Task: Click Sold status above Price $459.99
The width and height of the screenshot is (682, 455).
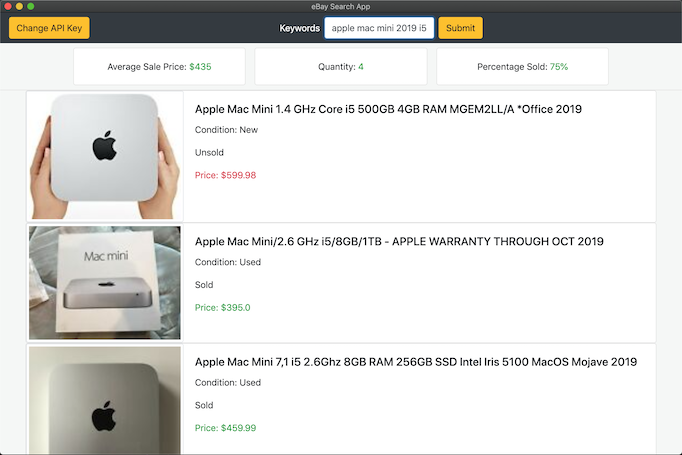Action: tap(204, 405)
